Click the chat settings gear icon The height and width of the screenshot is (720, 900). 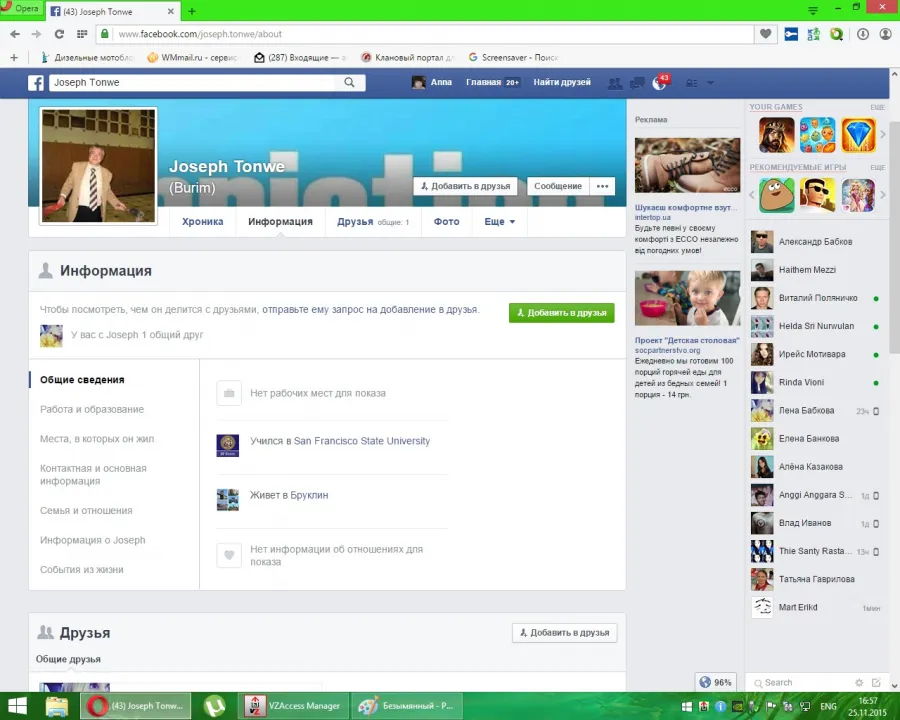[859, 683]
